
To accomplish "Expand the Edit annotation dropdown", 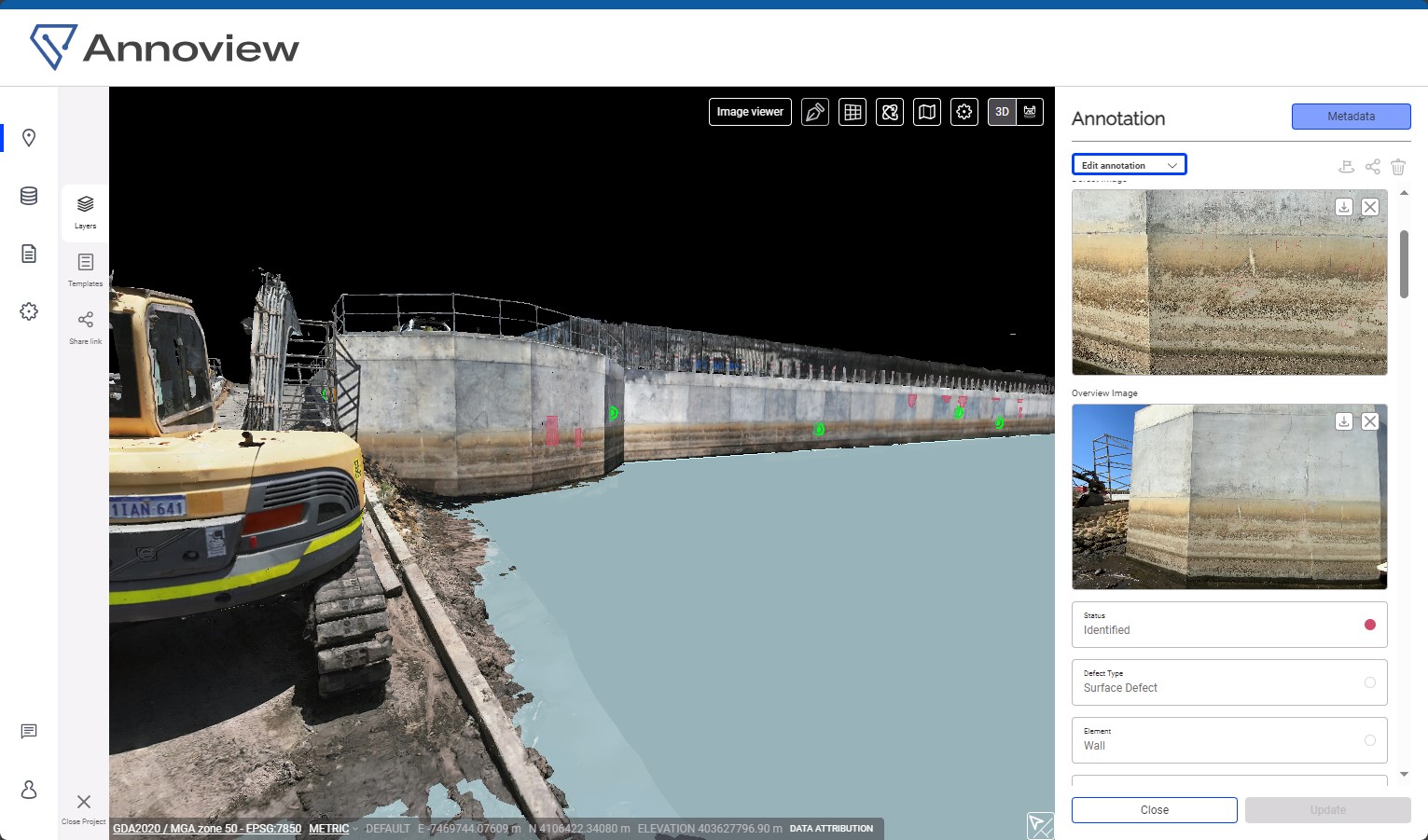I will [1129, 165].
